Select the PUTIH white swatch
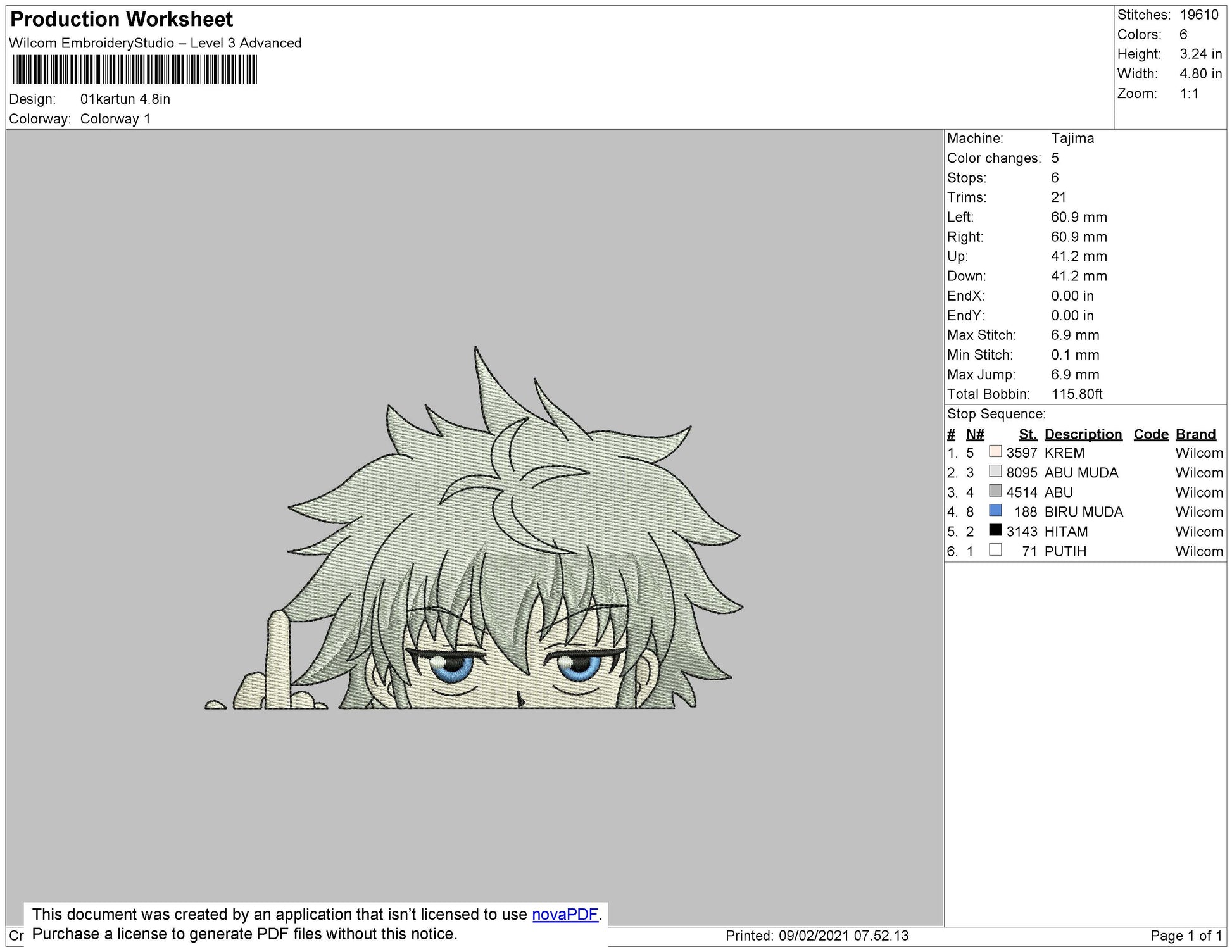Screen dimensions: 1232x952 (995, 549)
